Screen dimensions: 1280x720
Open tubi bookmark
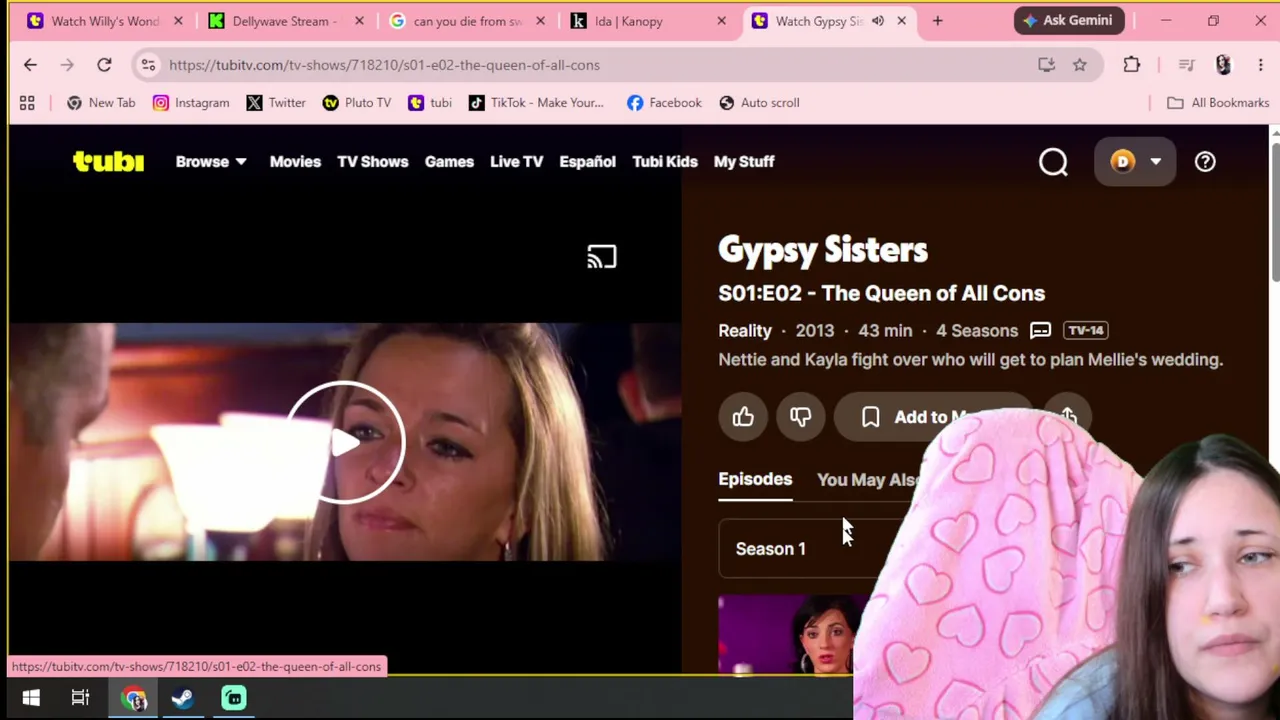coord(430,103)
